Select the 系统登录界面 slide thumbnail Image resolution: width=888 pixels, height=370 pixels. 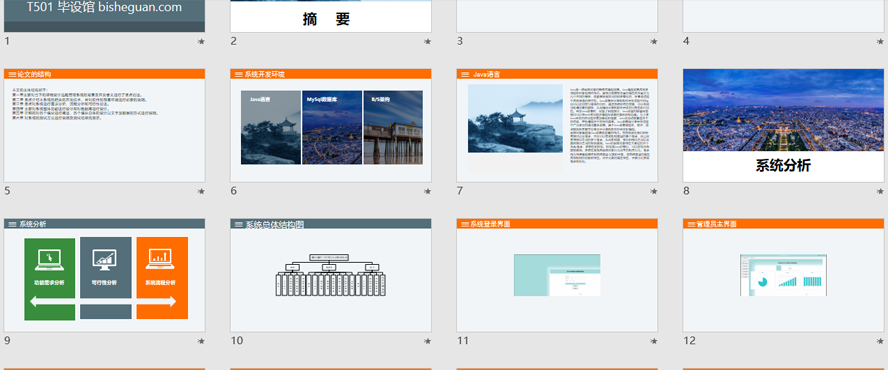pyautogui.click(x=557, y=275)
